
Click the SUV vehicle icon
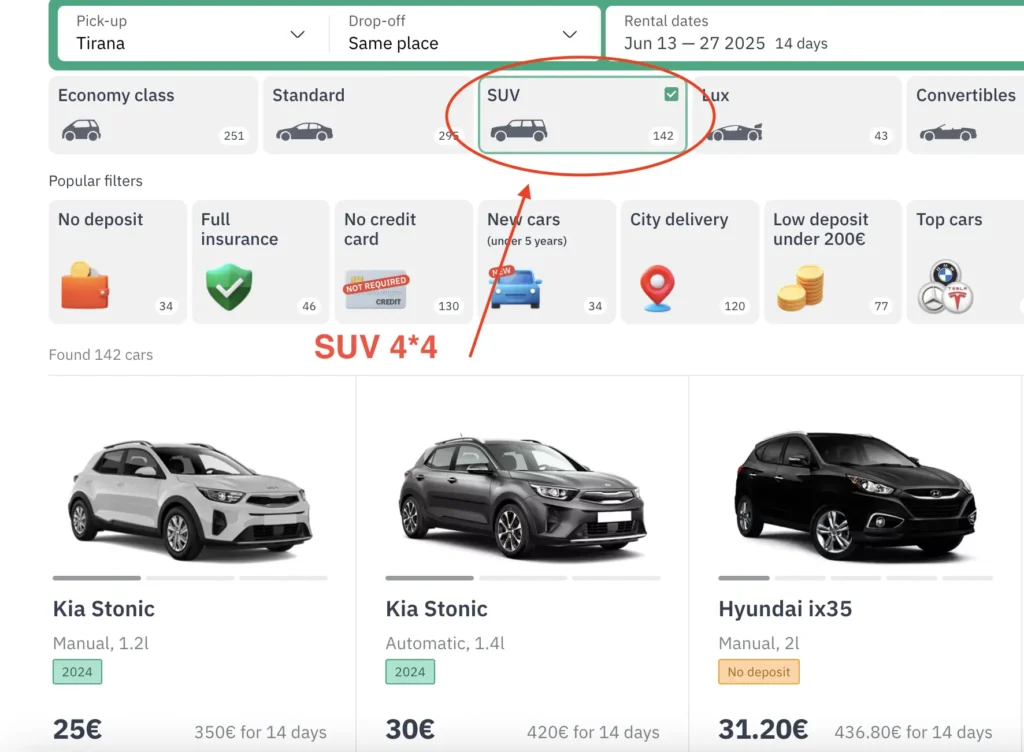(x=519, y=131)
